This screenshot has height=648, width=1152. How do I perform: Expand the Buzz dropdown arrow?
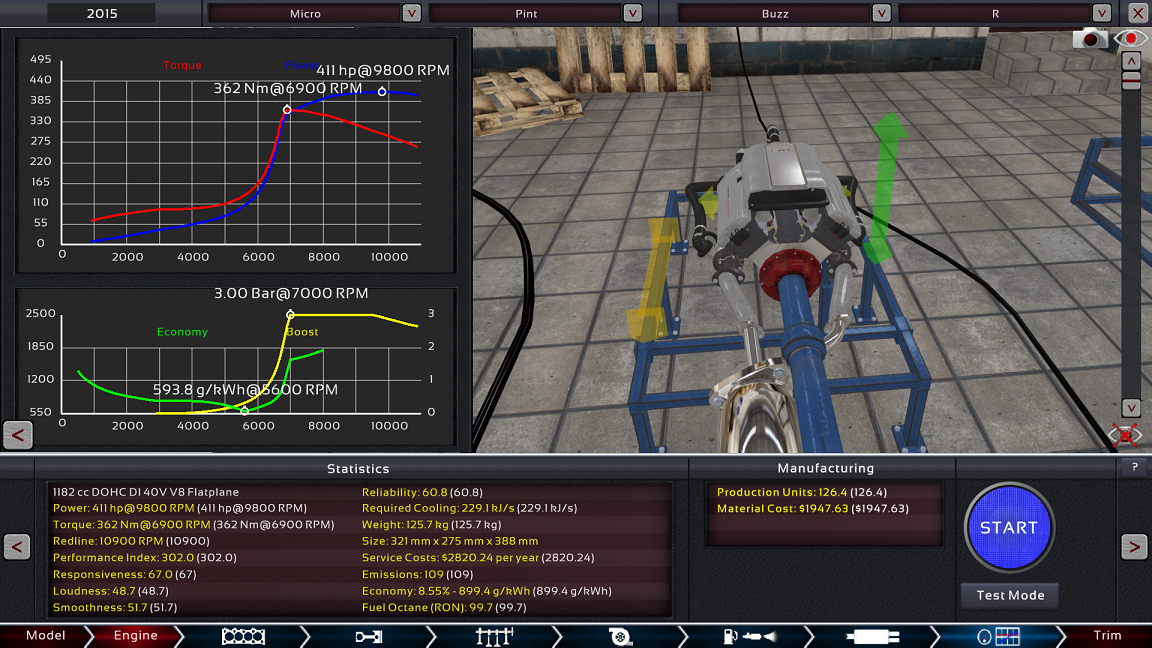tap(882, 13)
